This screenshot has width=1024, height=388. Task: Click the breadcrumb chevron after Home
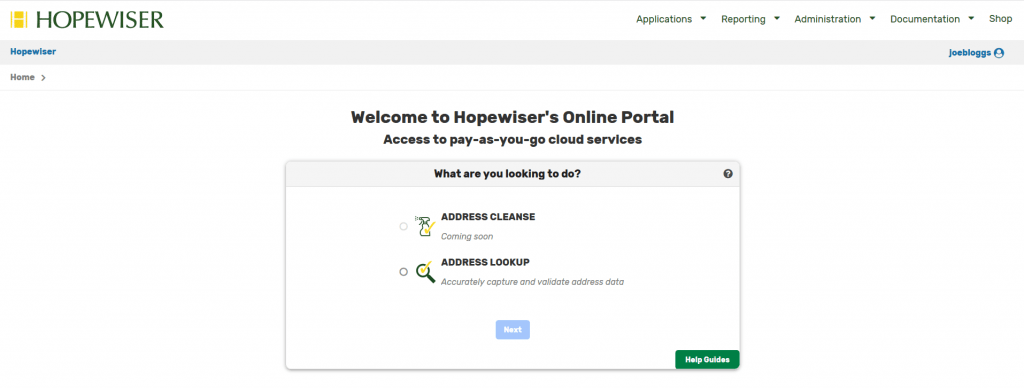coord(43,78)
